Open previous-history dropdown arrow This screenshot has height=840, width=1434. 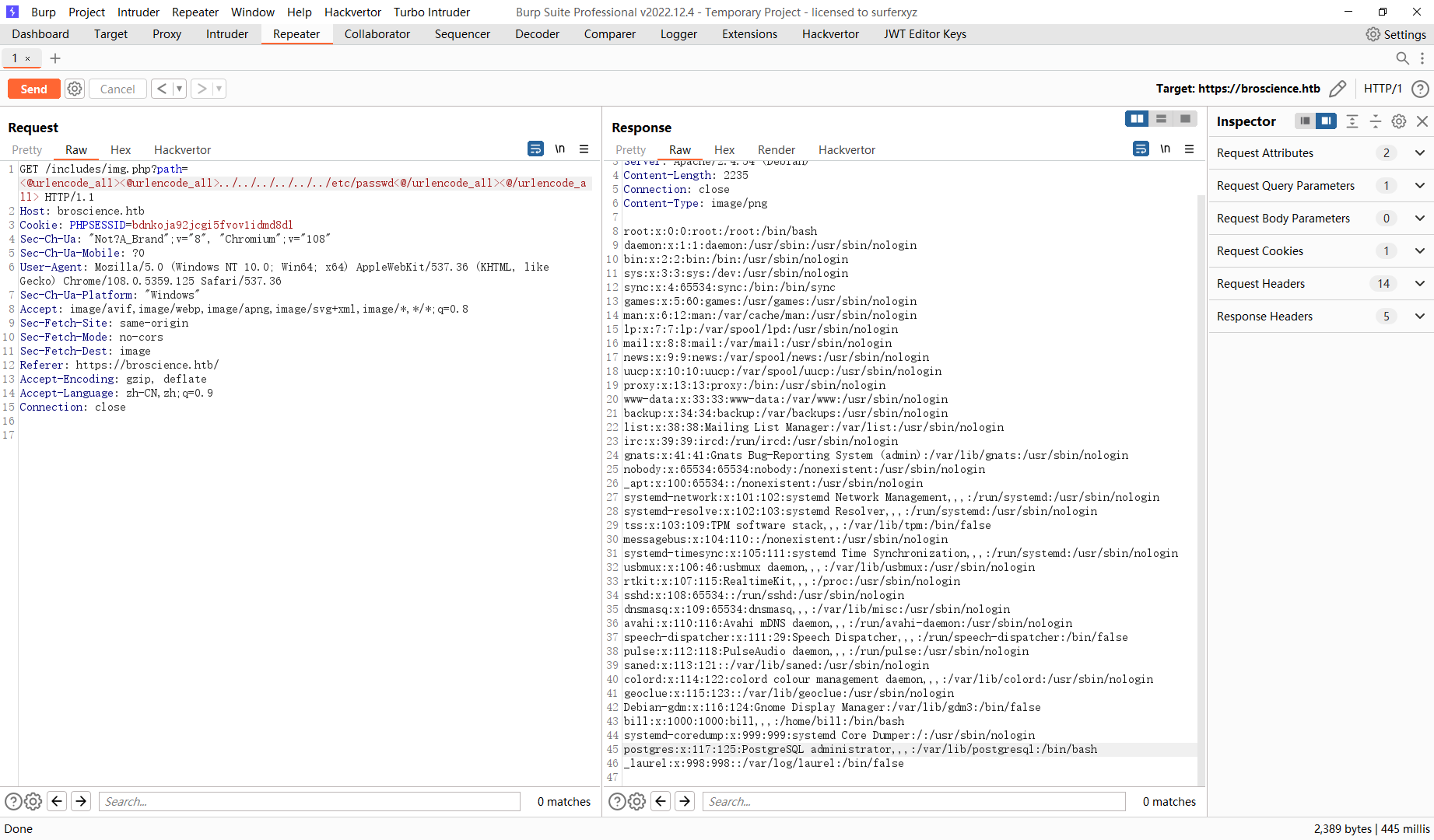[x=179, y=89]
